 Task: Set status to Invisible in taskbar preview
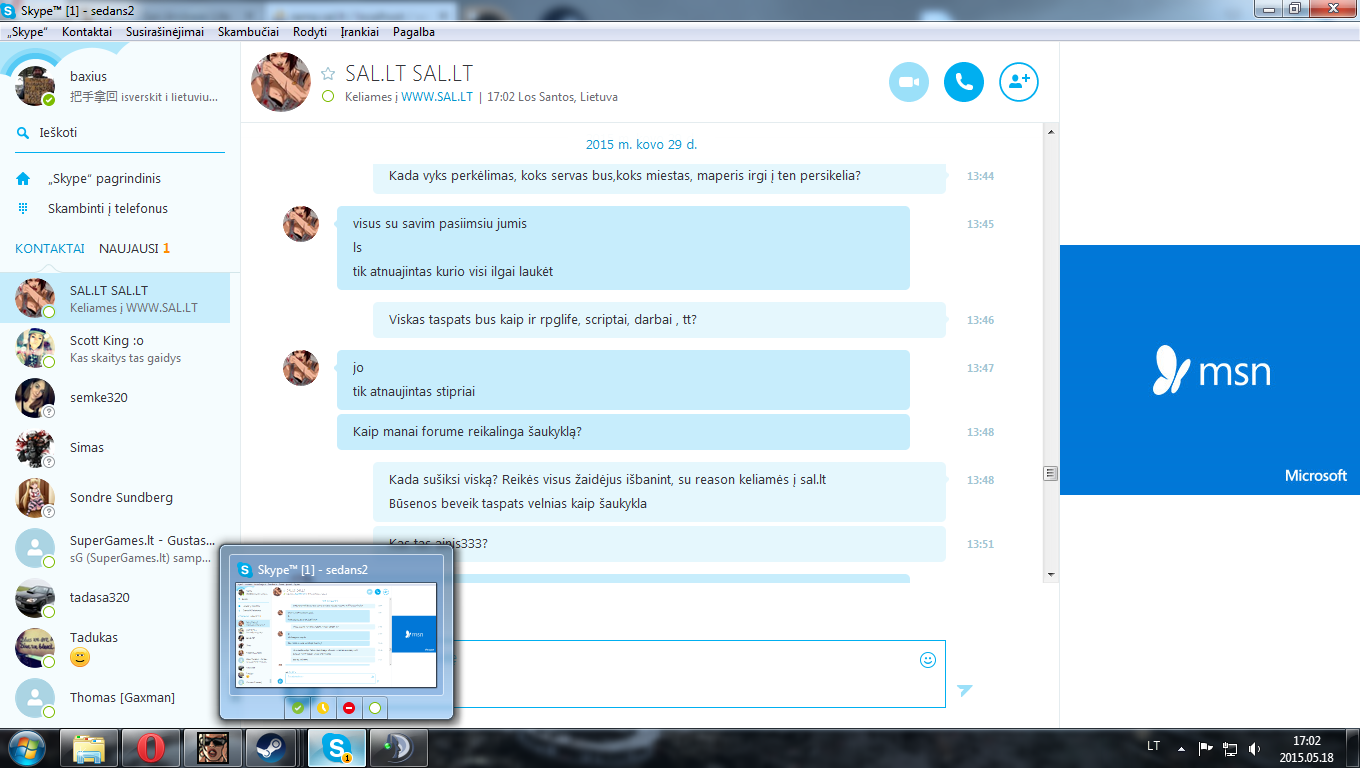pos(375,708)
